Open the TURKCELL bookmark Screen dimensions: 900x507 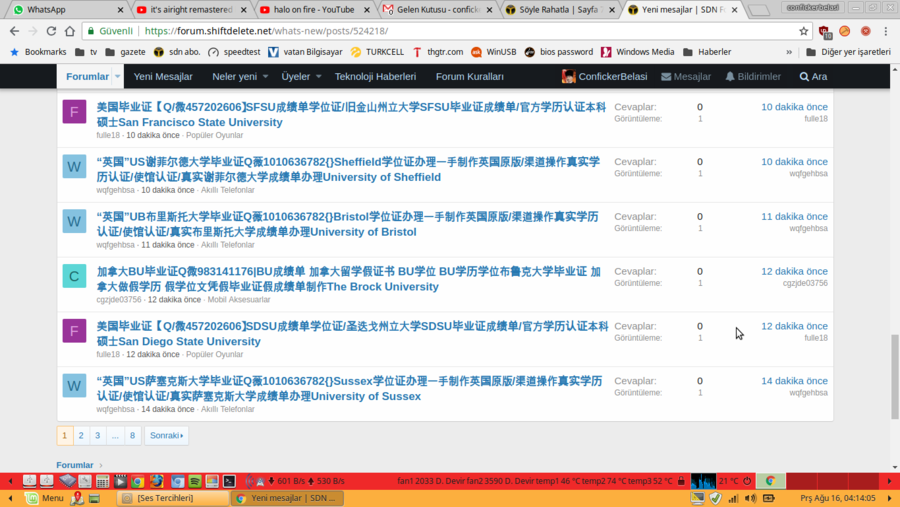pyautogui.click(x=378, y=52)
